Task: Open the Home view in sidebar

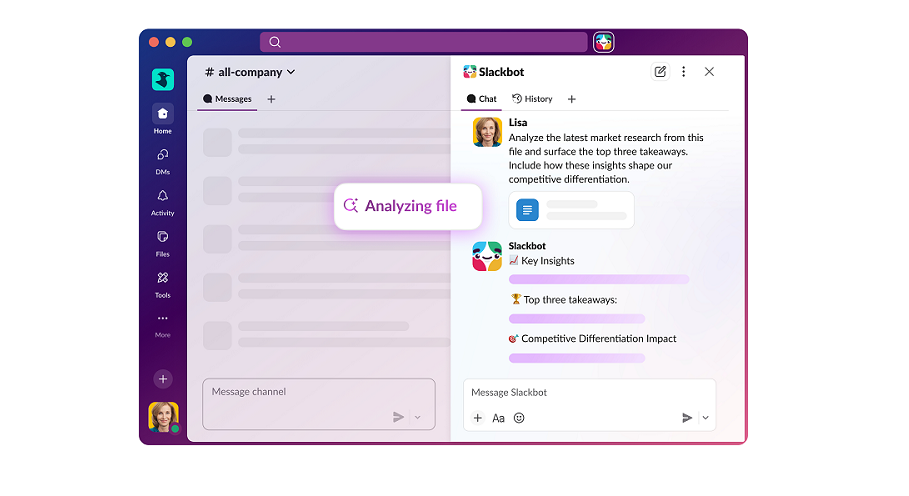Action: (162, 114)
